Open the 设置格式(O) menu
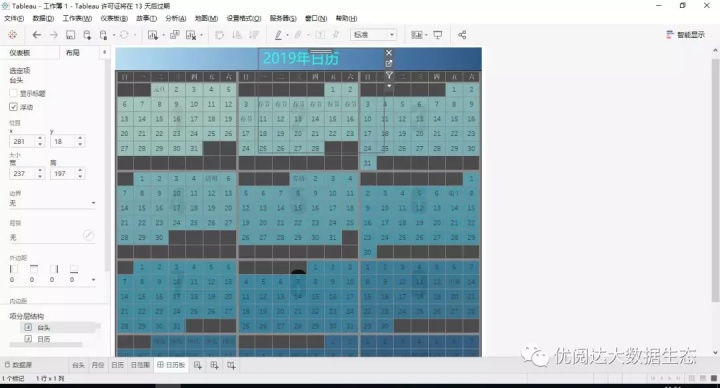 coord(243,18)
